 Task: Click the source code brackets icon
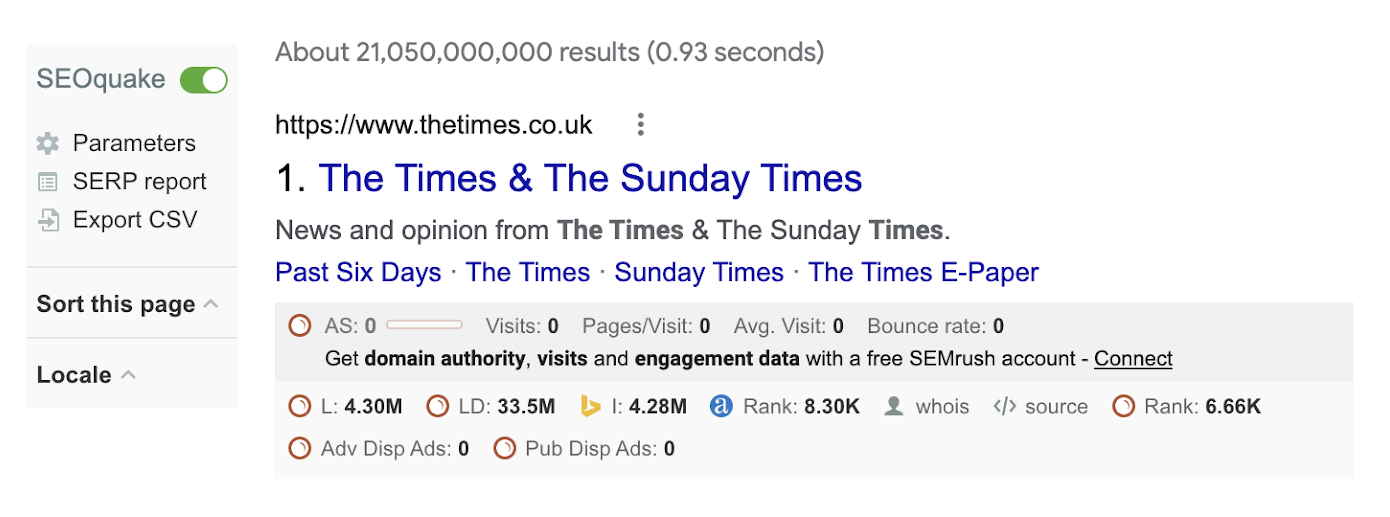pyautogui.click(x=1005, y=406)
